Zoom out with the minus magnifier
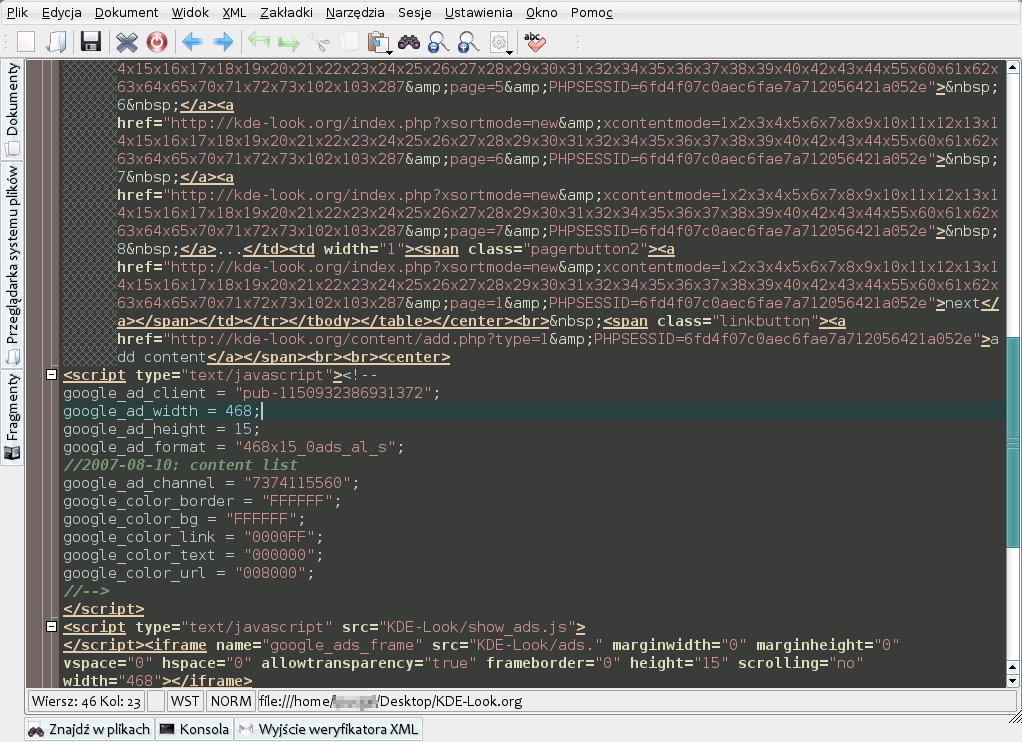Viewport: 1022px width, 742px height. point(439,42)
